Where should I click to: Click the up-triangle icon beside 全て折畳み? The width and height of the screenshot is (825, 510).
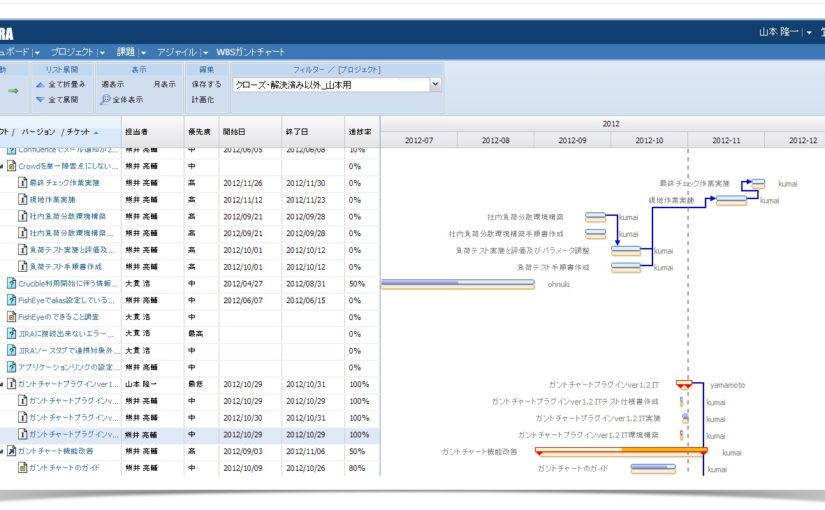pyautogui.click(x=40, y=84)
